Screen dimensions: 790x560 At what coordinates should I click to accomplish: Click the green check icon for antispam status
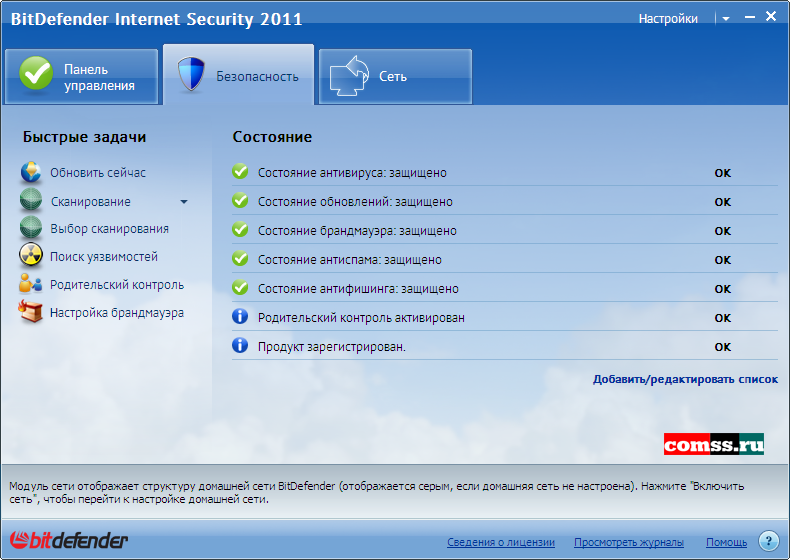point(240,259)
